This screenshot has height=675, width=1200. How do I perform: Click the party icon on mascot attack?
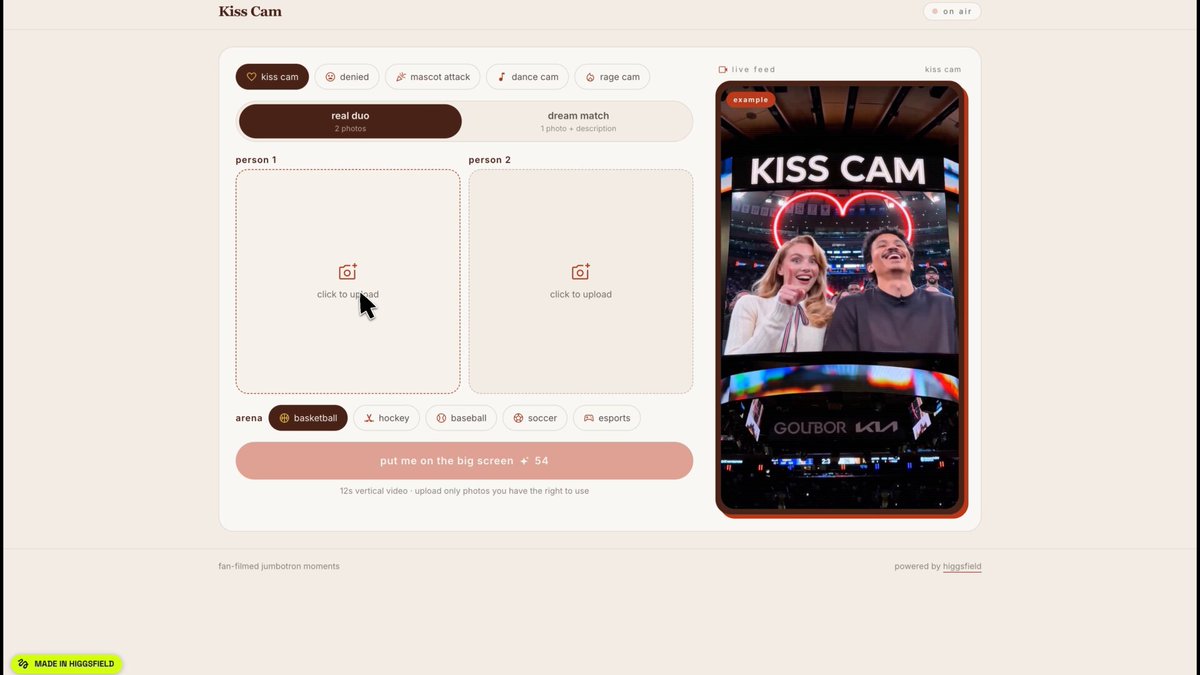tap(401, 77)
